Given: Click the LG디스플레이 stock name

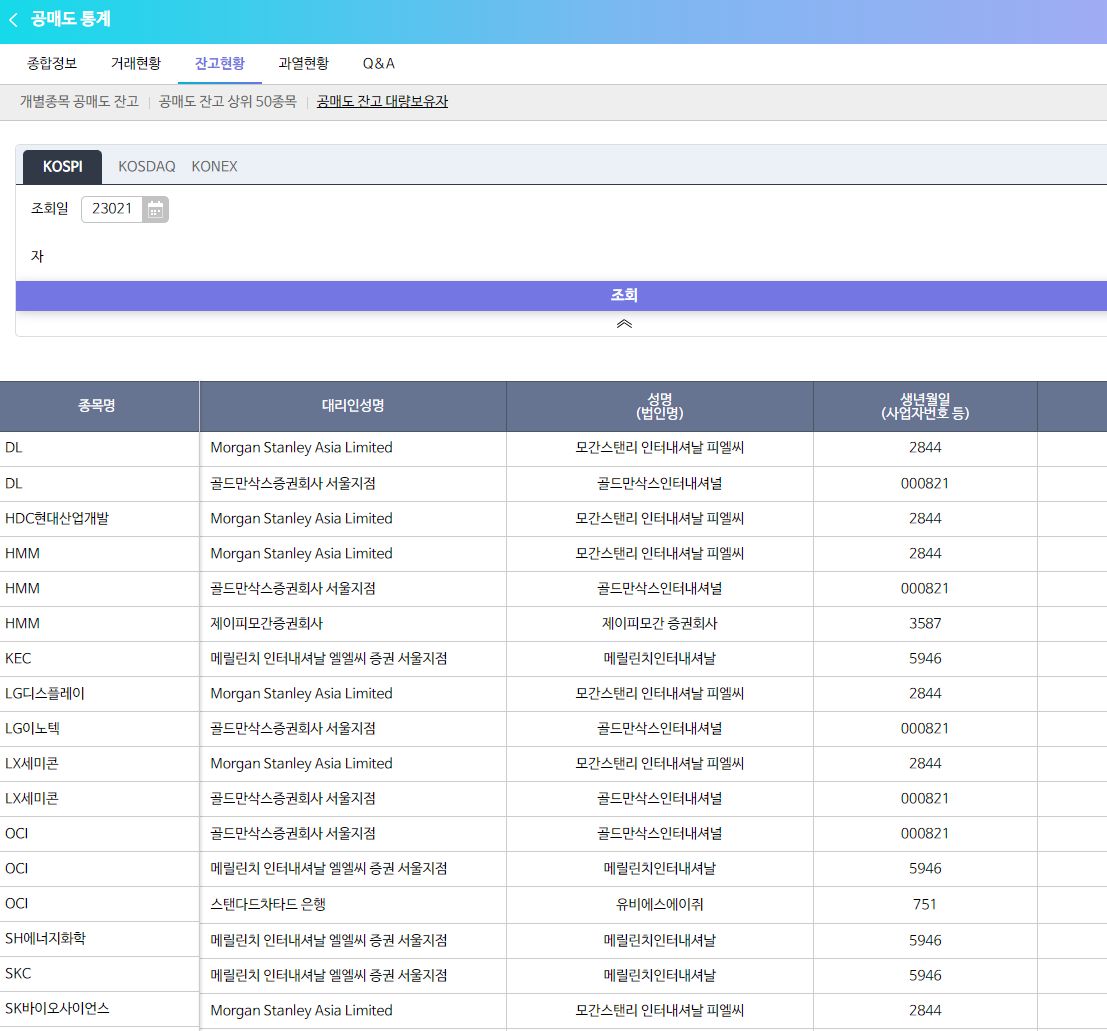Looking at the screenshot, I should [44, 694].
